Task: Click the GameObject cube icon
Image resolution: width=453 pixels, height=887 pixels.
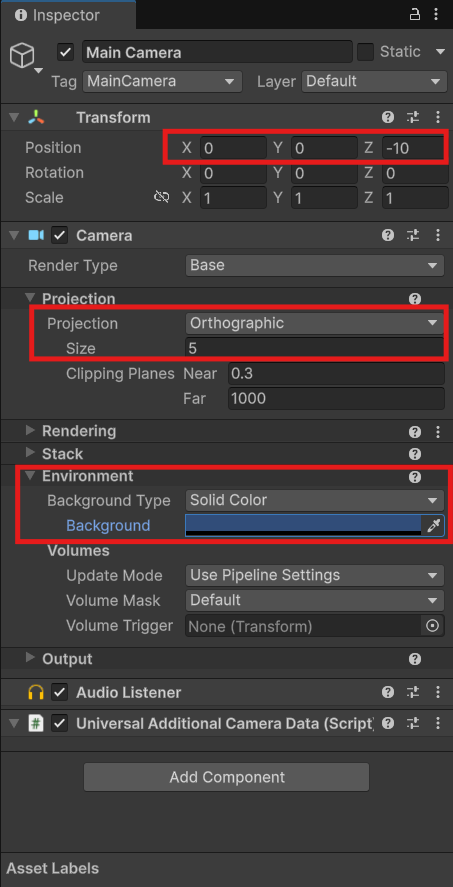Action: click(x=23, y=56)
